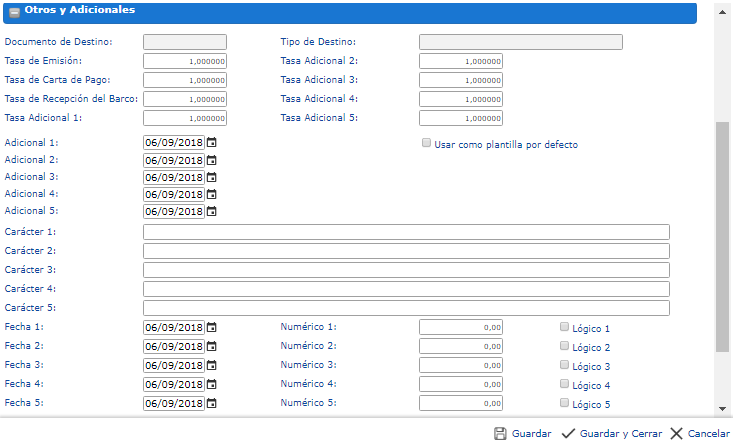Check the Lógico 3 checkbox
The image size is (733, 446).
564,365
